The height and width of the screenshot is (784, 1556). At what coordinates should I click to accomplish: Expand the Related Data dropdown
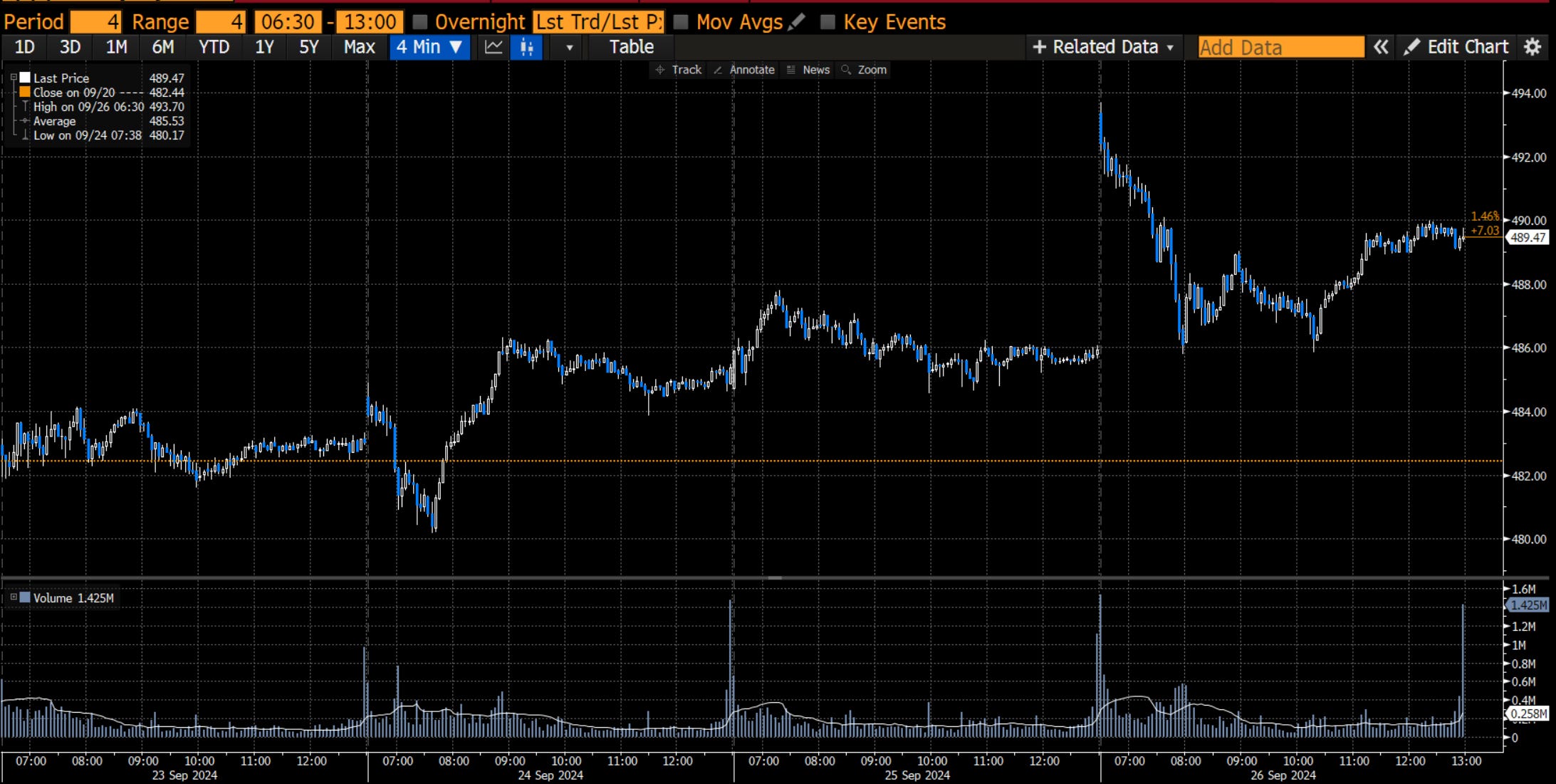click(1102, 47)
